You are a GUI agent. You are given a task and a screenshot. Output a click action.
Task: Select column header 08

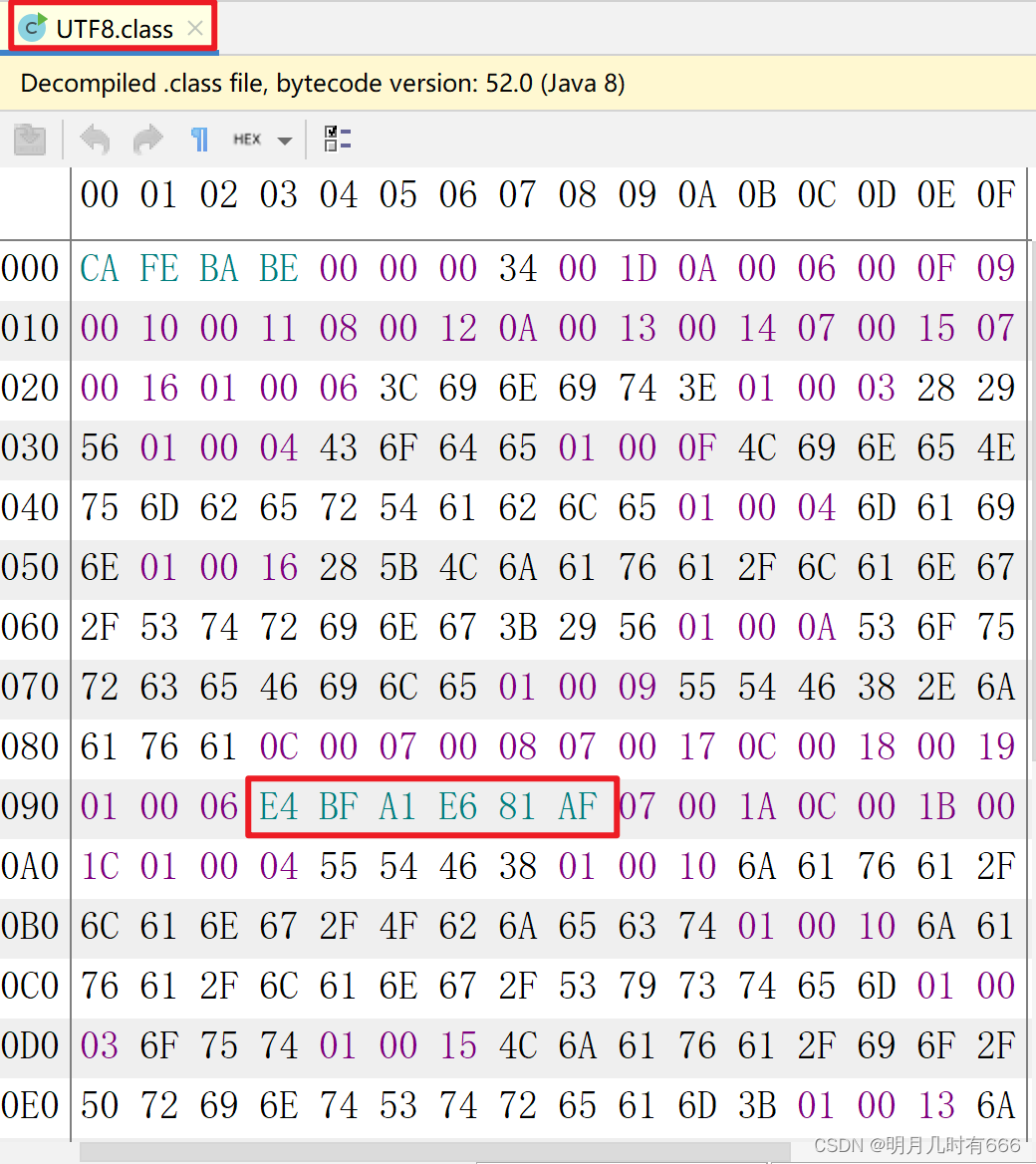[578, 195]
